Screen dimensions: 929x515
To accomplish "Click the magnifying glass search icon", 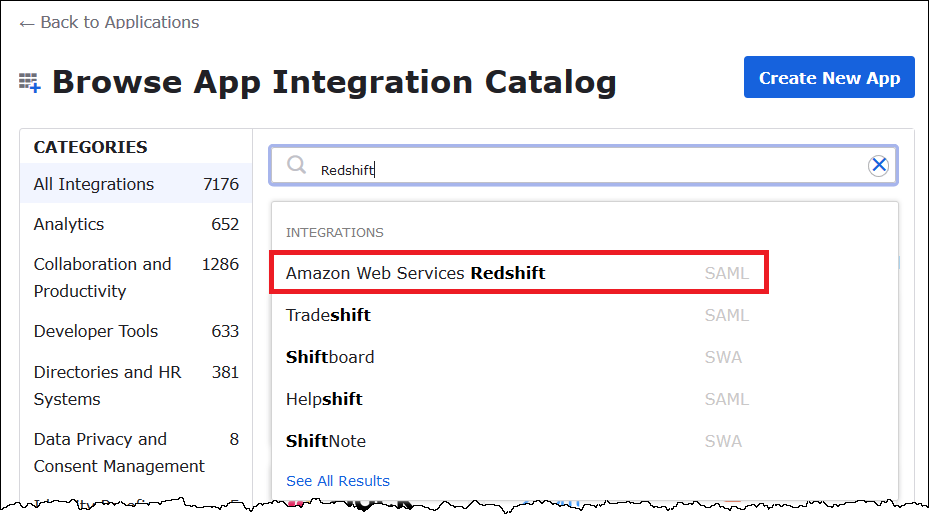I will (x=296, y=165).
